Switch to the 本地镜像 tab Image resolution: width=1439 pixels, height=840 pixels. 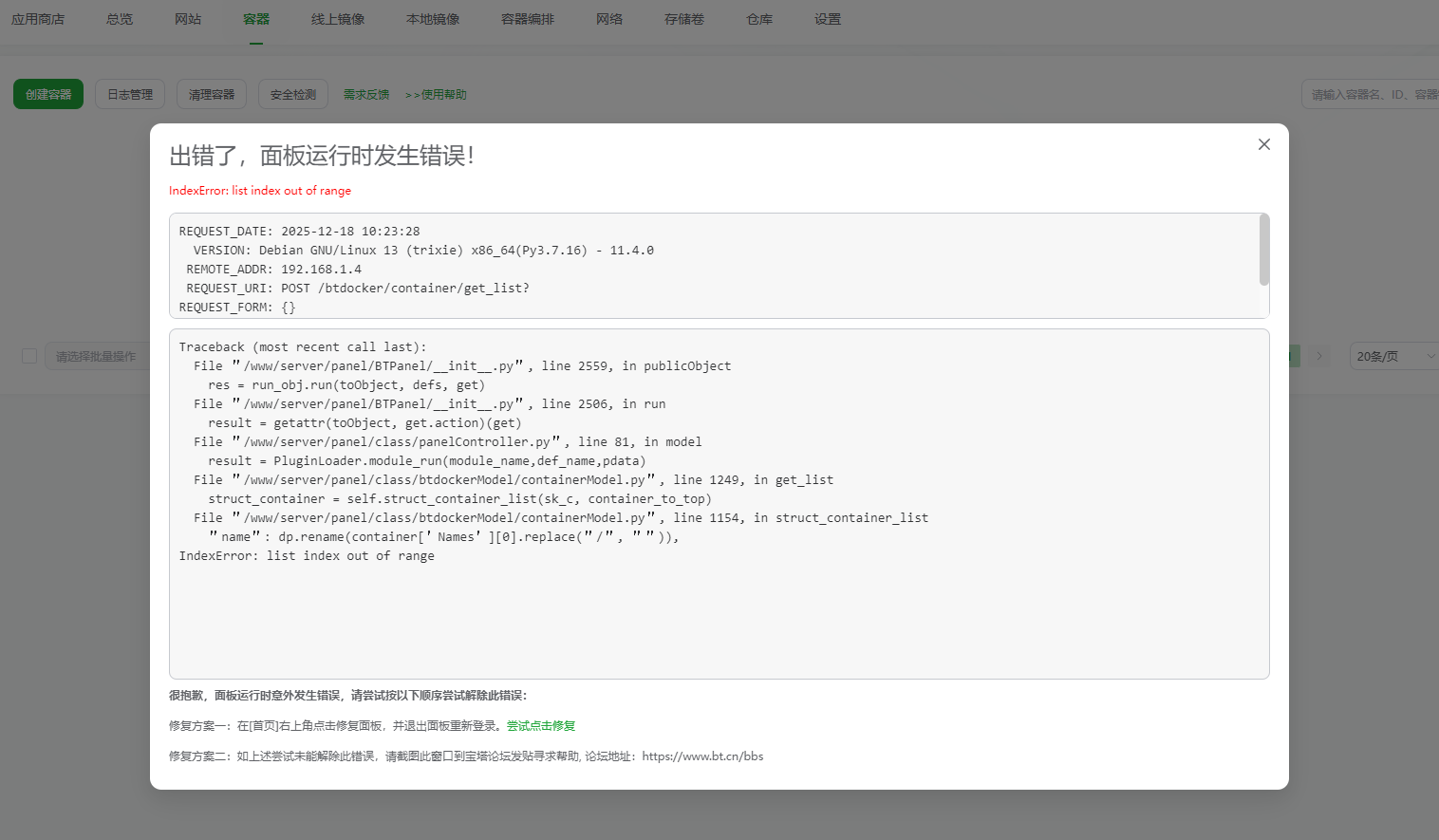(433, 18)
